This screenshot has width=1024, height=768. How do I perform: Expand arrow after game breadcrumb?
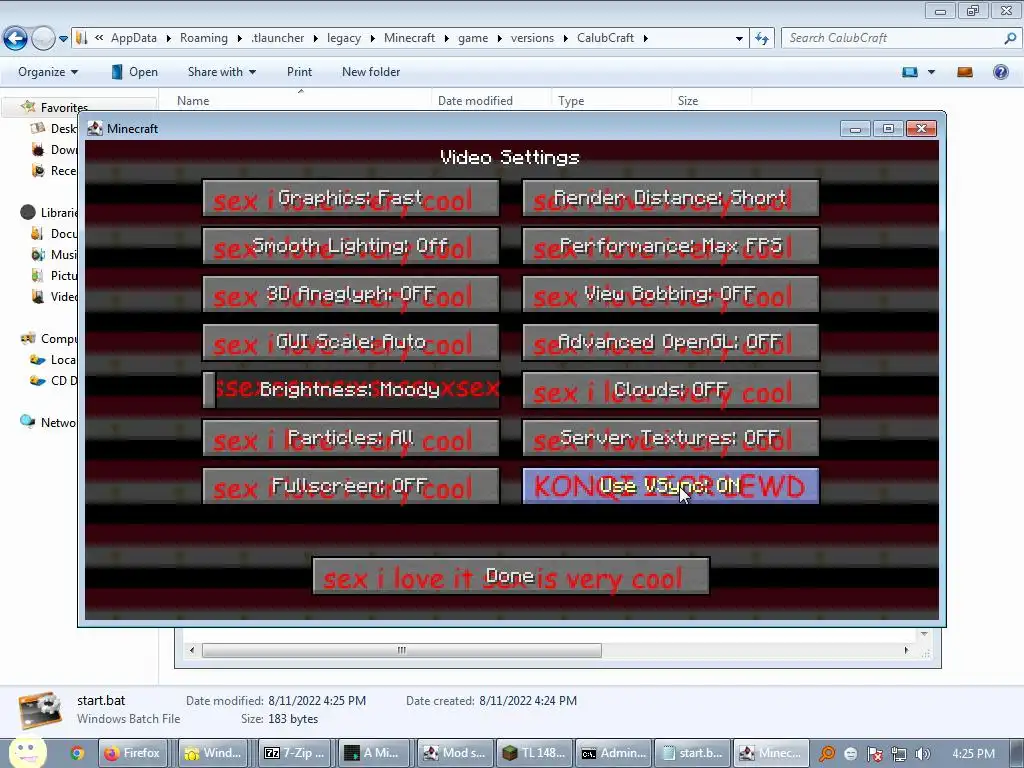click(x=500, y=38)
